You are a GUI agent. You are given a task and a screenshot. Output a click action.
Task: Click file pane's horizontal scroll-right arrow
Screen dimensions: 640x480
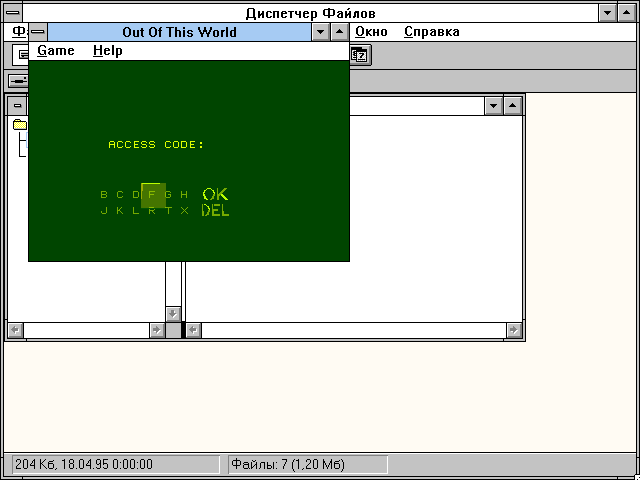pos(513,330)
